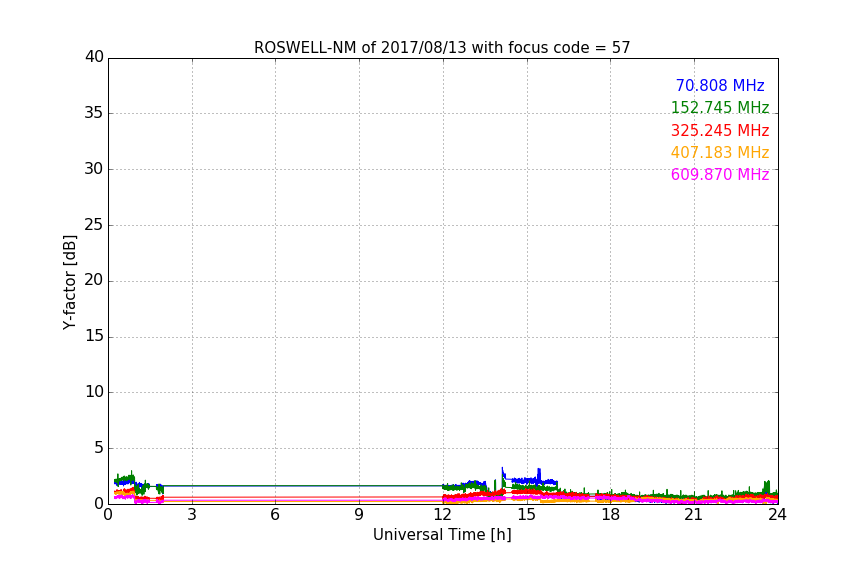Click the x-axis tick label '9'
Viewport: 864px width, 576px height.
coord(359,515)
